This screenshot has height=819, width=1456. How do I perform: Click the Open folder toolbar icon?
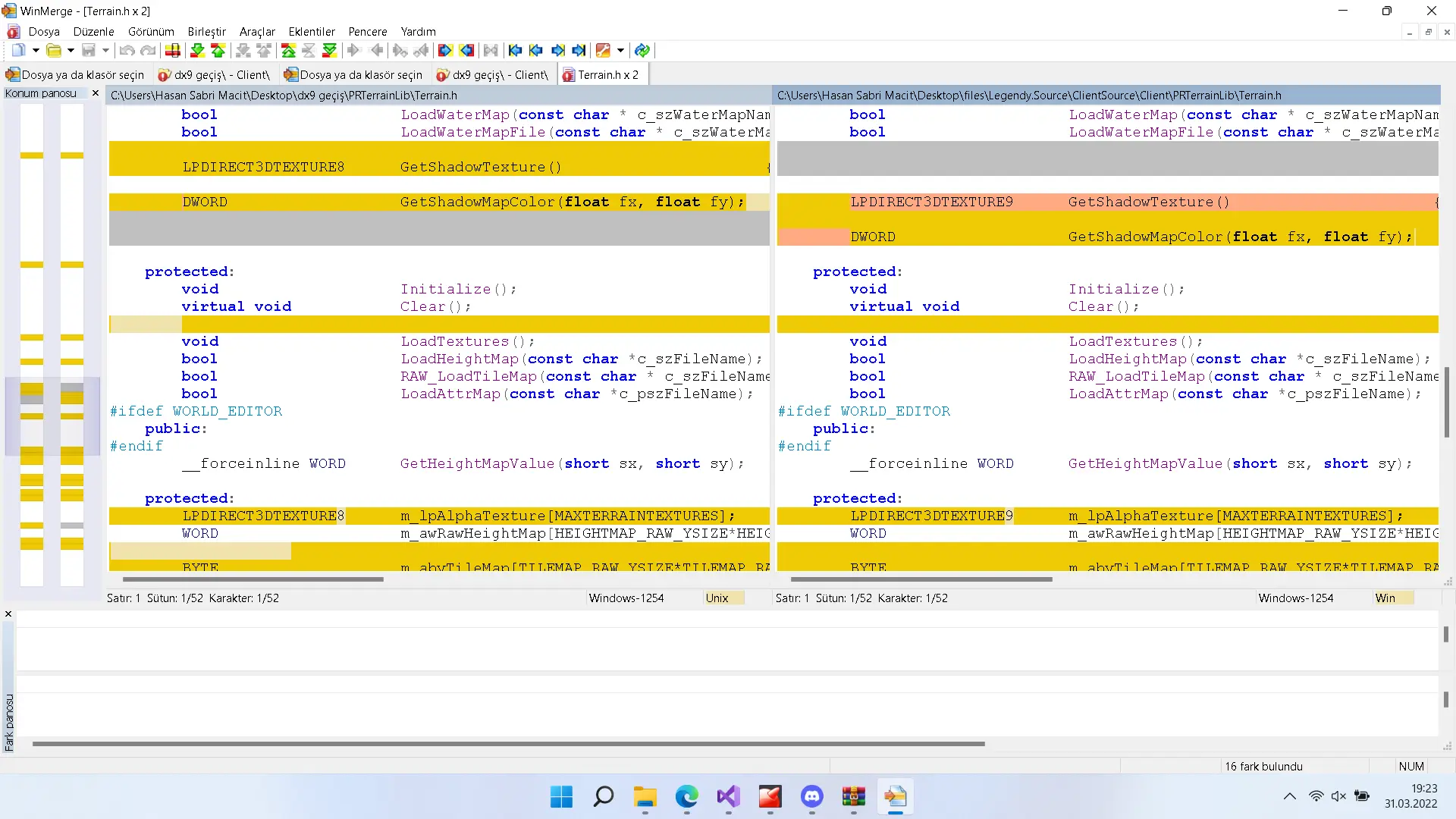point(53,51)
